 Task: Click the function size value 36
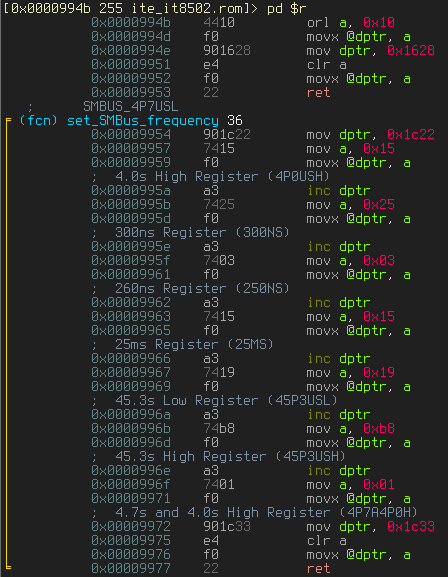click(235, 121)
